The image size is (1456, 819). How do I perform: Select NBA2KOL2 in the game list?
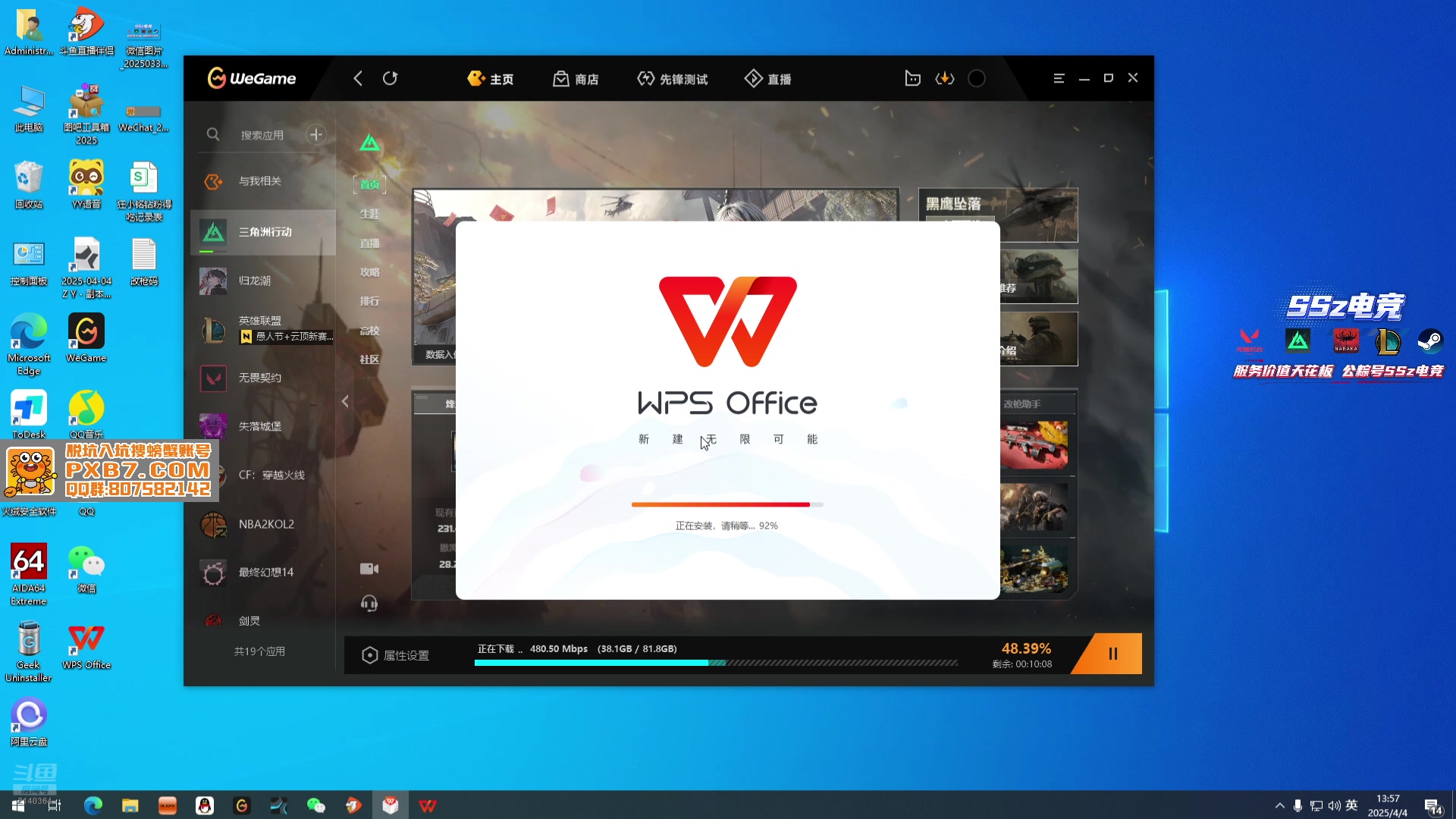[x=263, y=524]
